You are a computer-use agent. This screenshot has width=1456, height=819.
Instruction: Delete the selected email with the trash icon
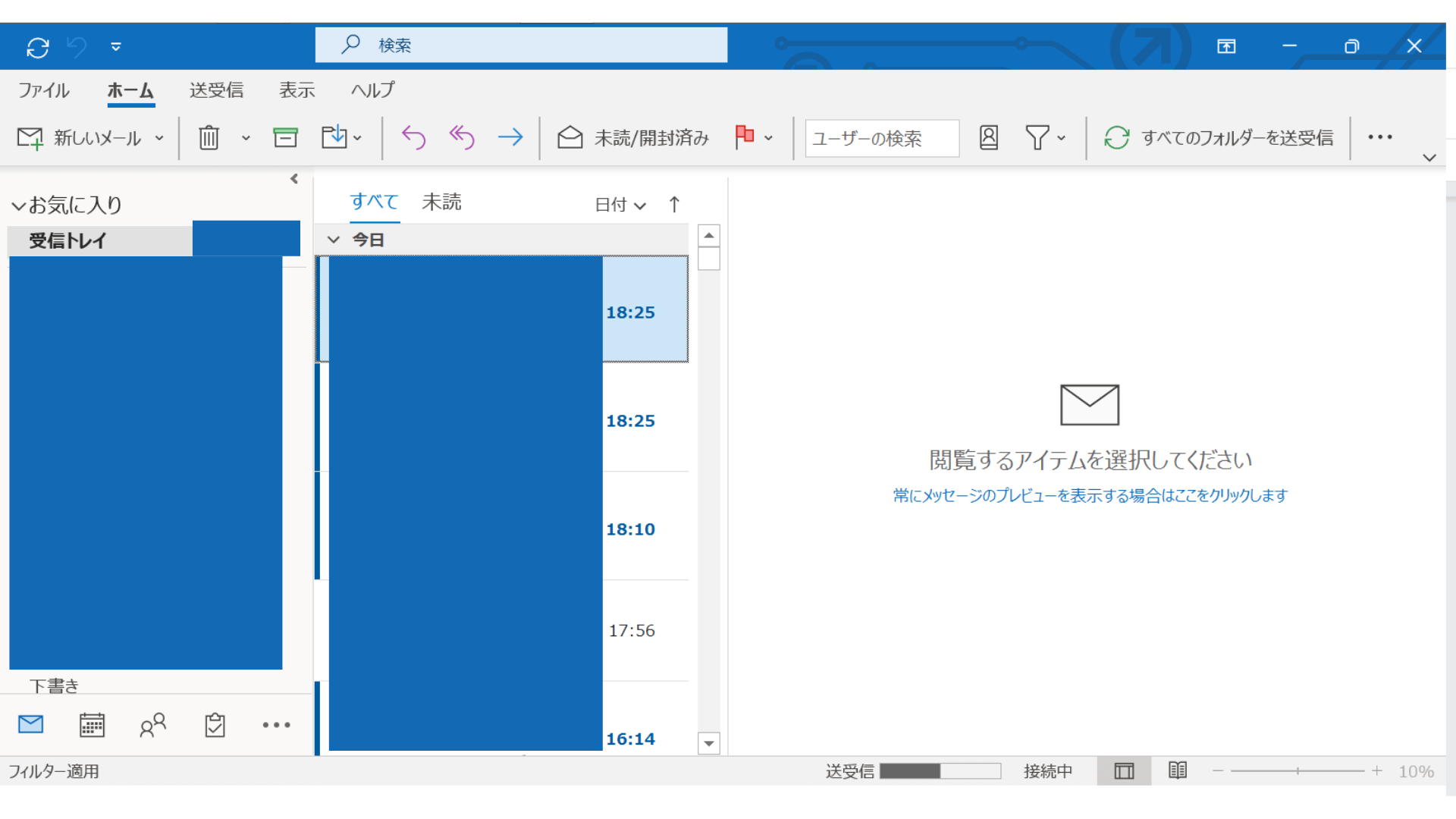(x=209, y=138)
